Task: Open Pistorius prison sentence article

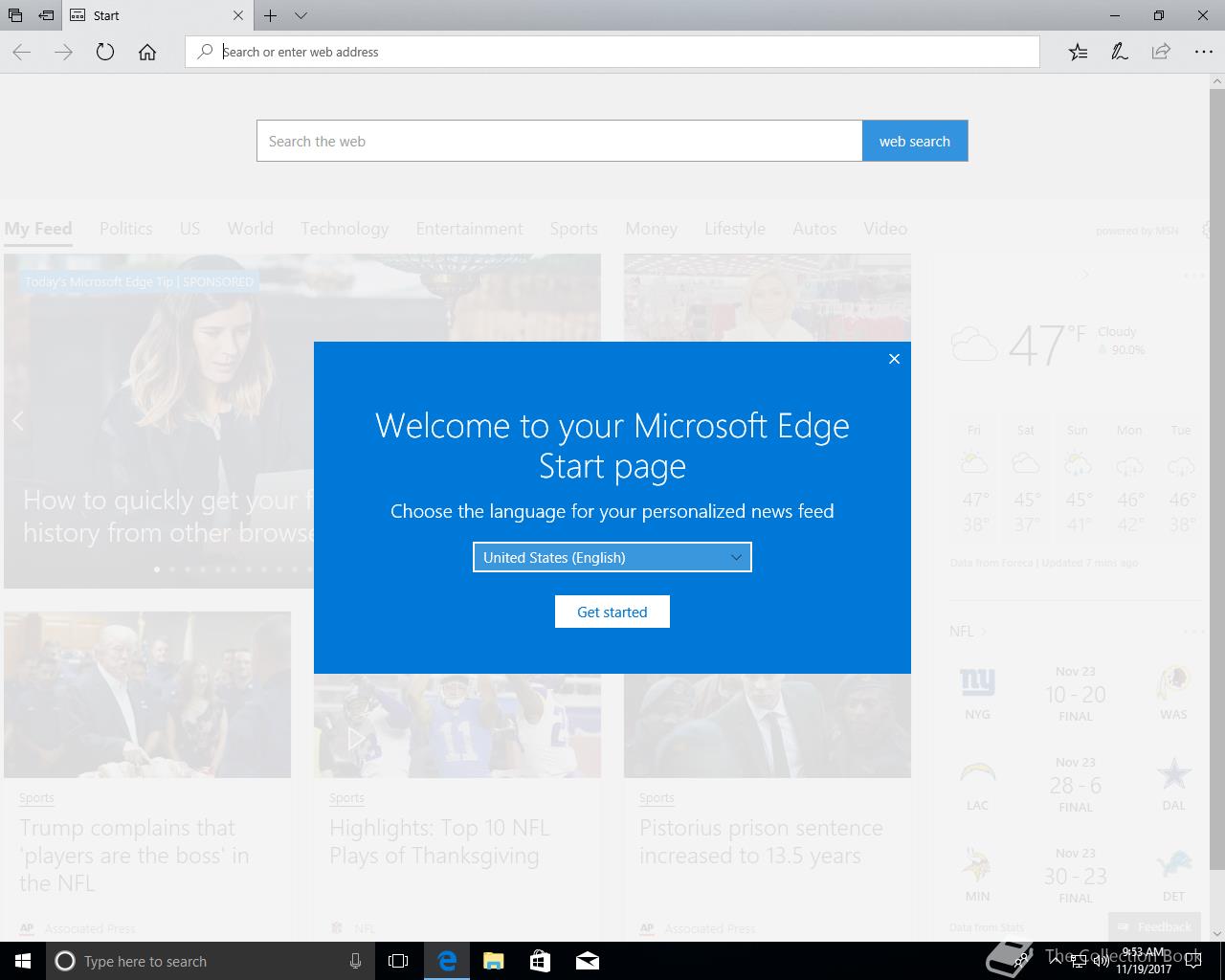Action: tap(761, 841)
